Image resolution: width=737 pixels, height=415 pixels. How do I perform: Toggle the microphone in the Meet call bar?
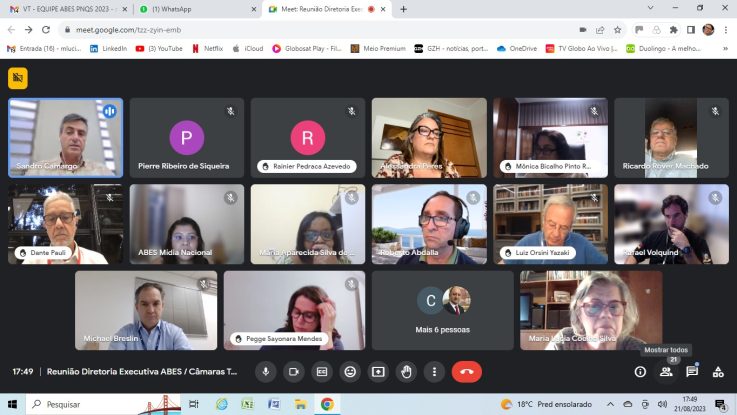pyautogui.click(x=266, y=371)
